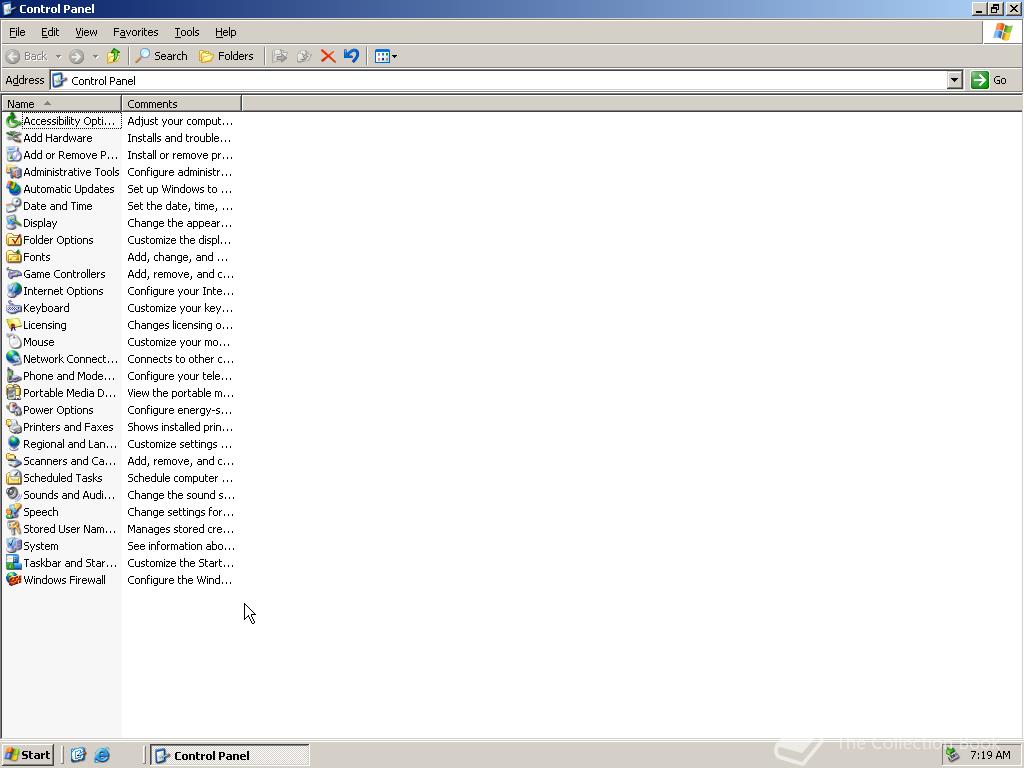Select the Internet Options icon
This screenshot has height=768, width=1024.
[14, 291]
